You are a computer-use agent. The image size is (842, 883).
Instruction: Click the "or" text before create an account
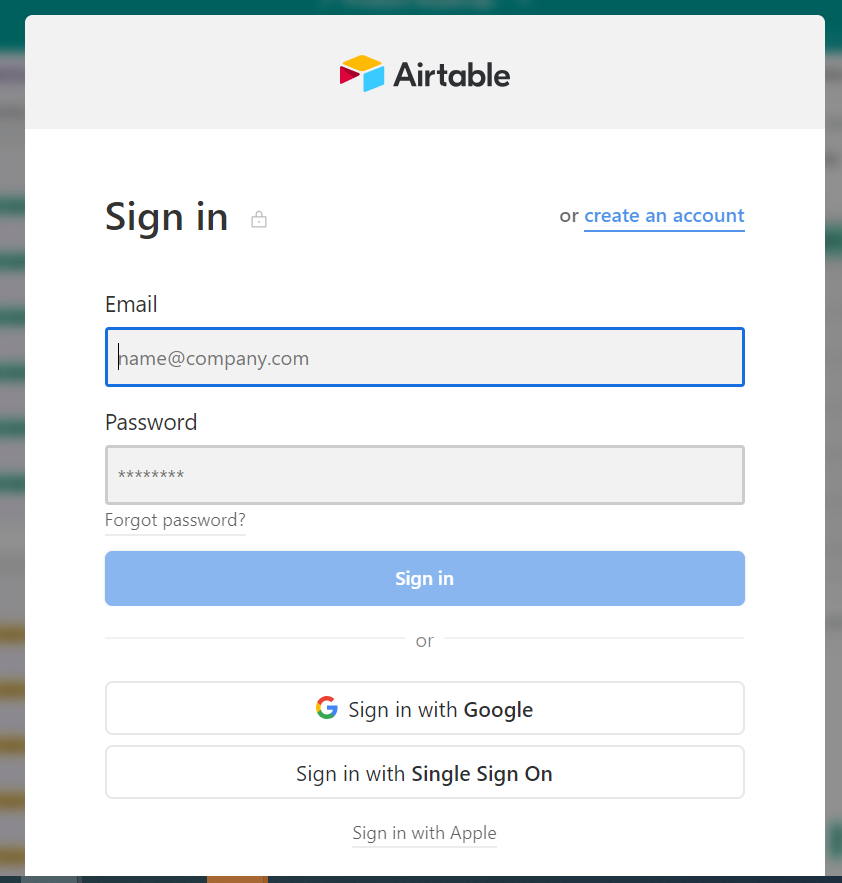(569, 216)
